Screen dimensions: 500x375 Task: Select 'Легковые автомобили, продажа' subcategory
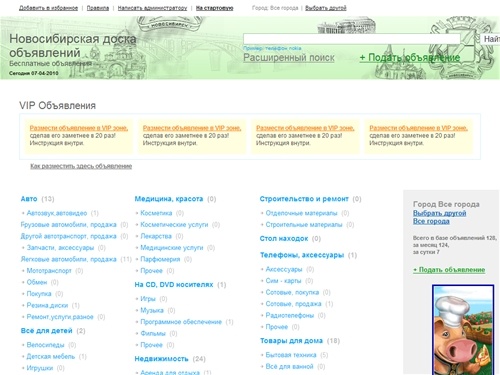pos(69,259)
